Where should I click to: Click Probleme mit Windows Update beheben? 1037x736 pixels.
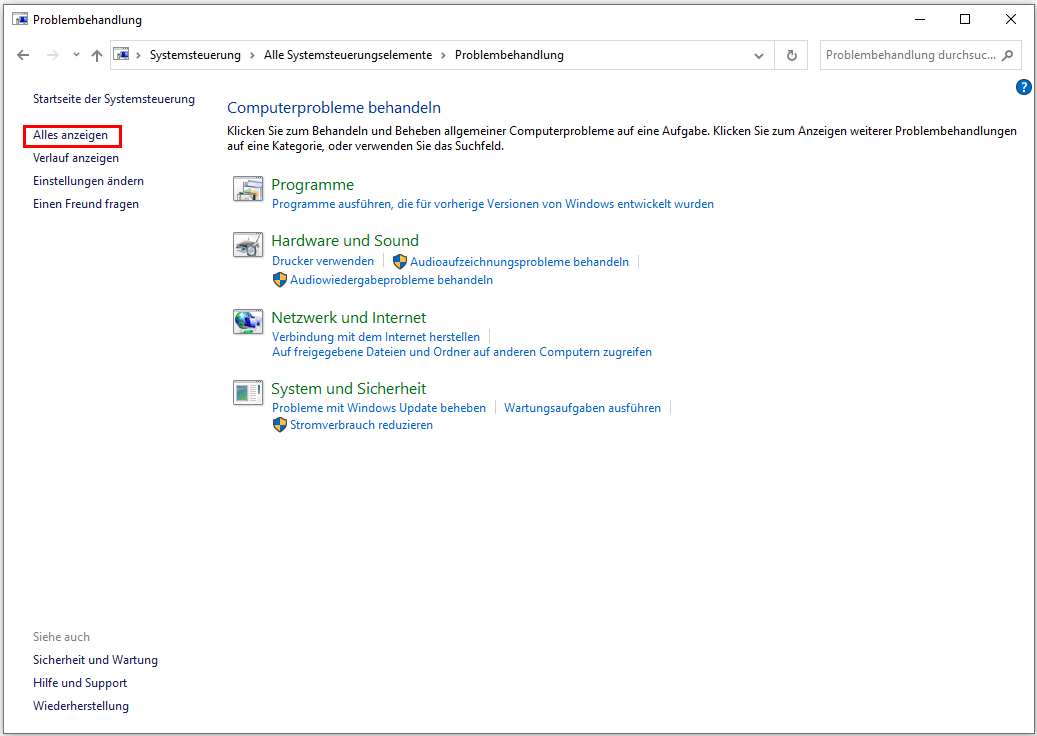pos(379,408)
